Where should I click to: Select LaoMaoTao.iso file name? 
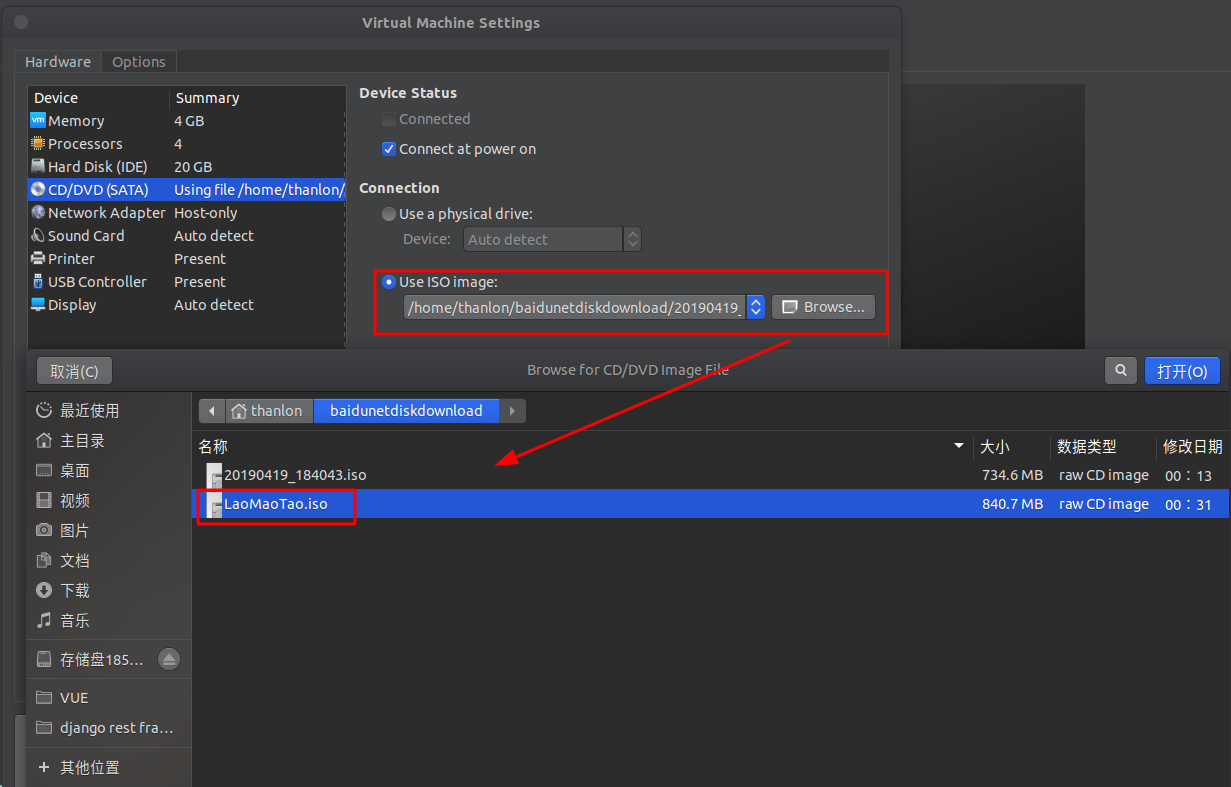pos(276,505)
